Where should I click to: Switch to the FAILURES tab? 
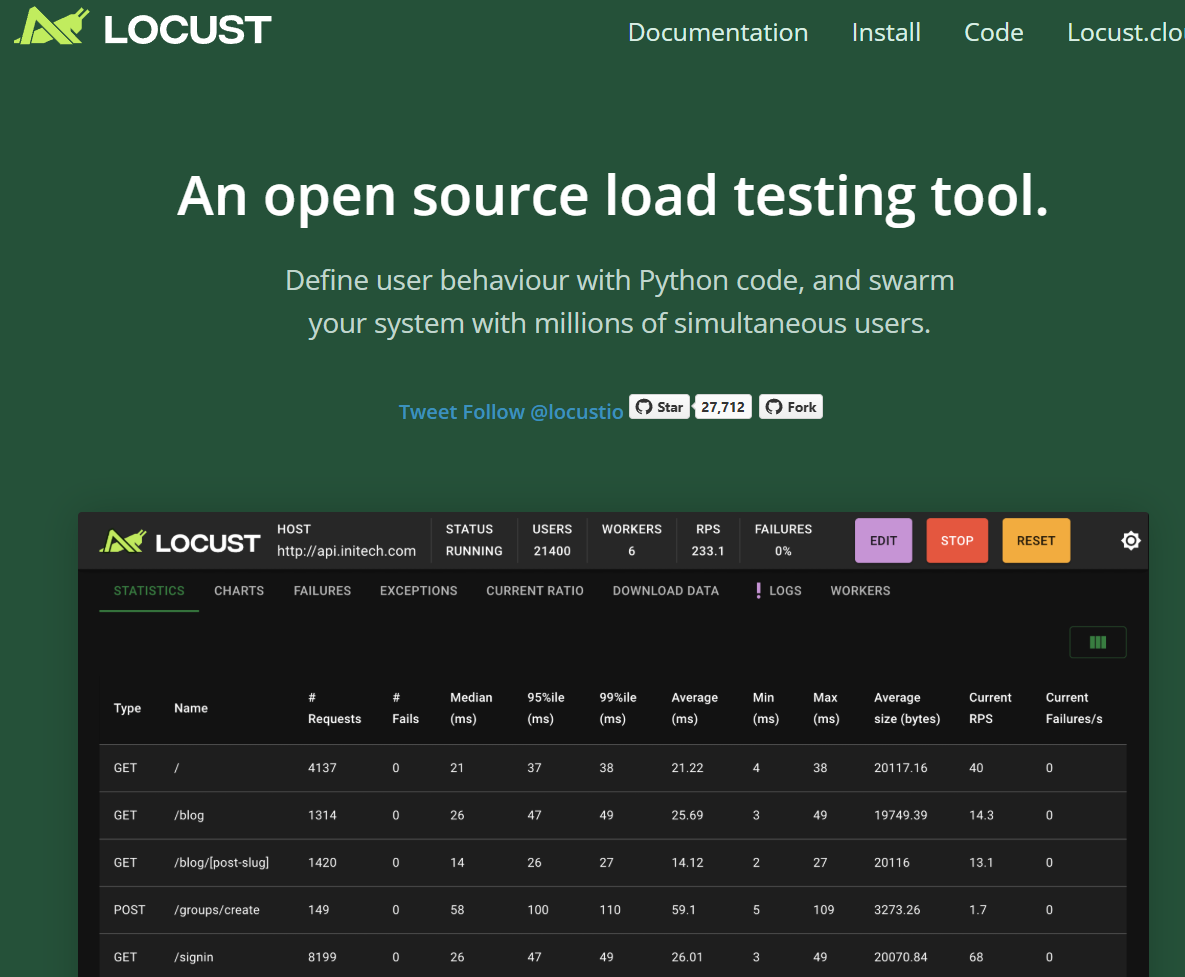click(322, 591)
